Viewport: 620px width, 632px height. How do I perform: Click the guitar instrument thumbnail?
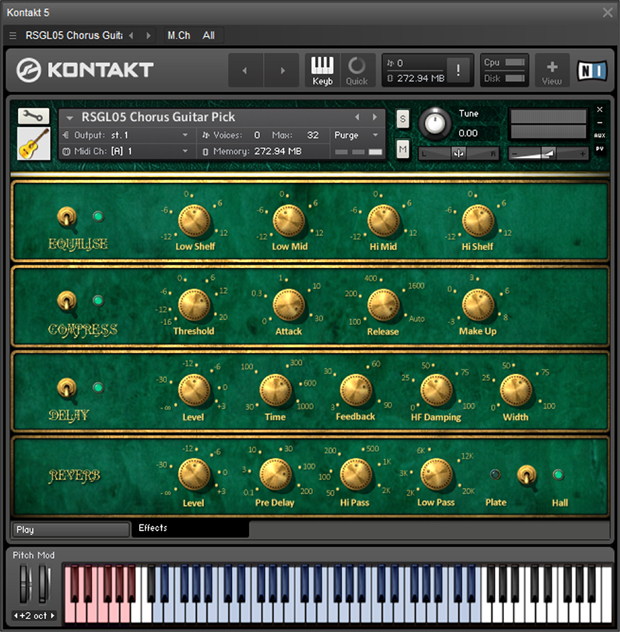pyautogui.click(x=33, y=143)
